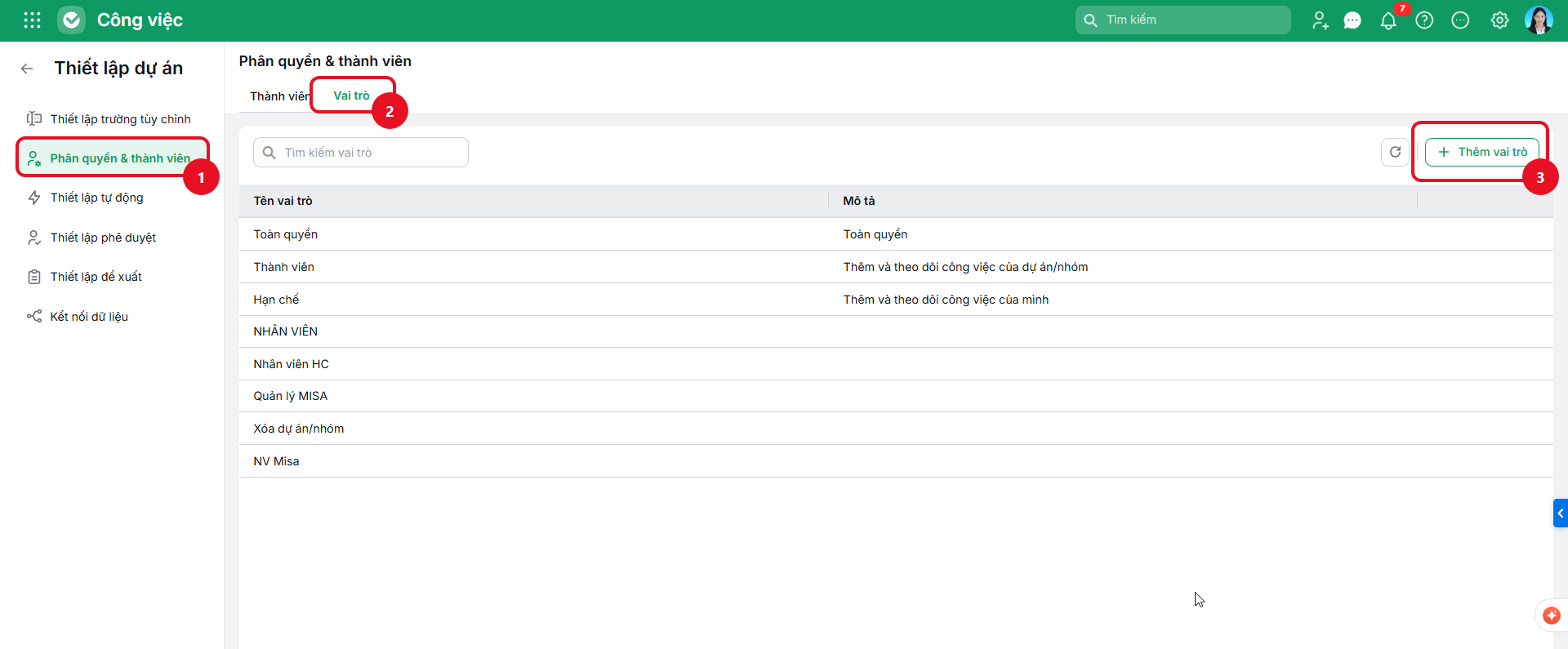Open the Quản lý MISA role row

(896, 396)
